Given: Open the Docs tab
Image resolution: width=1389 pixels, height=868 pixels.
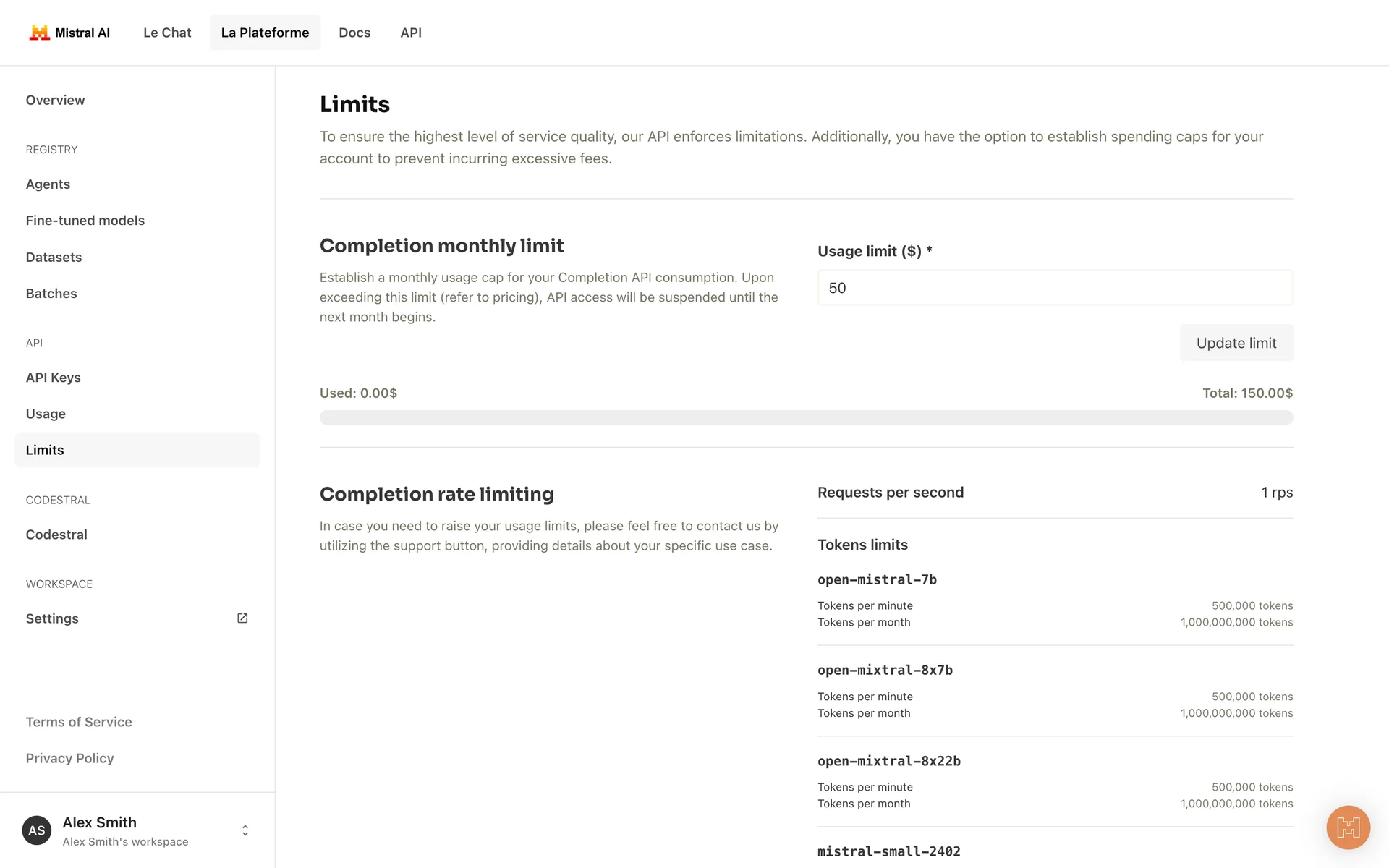Looking at the screenshot, I should pyautogui.click(x=354, y=33).
